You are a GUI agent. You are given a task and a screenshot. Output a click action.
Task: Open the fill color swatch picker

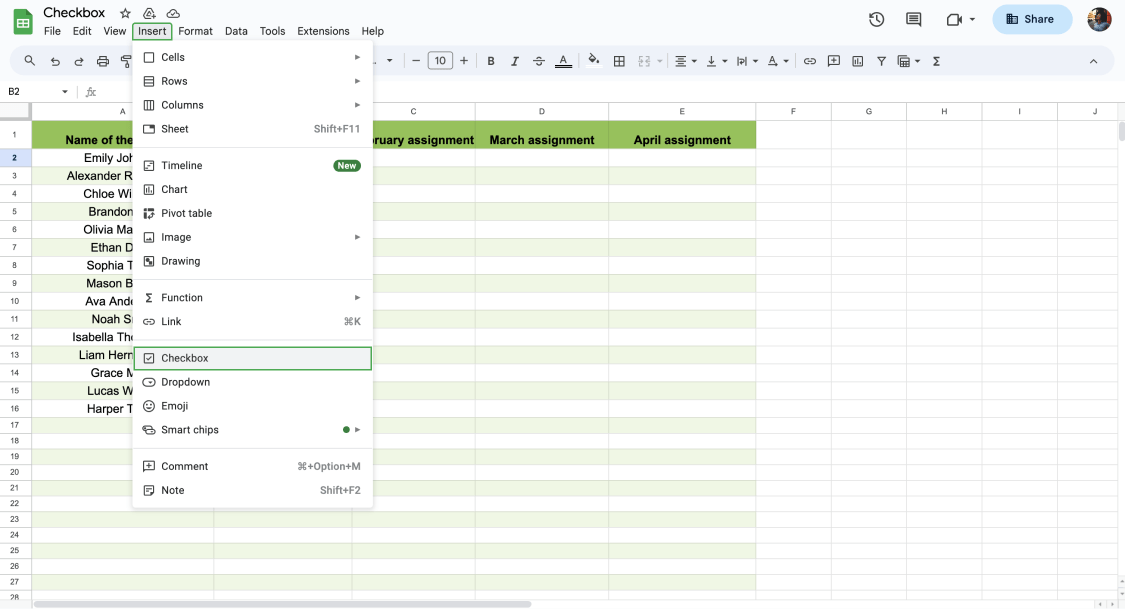pos(592,60)
